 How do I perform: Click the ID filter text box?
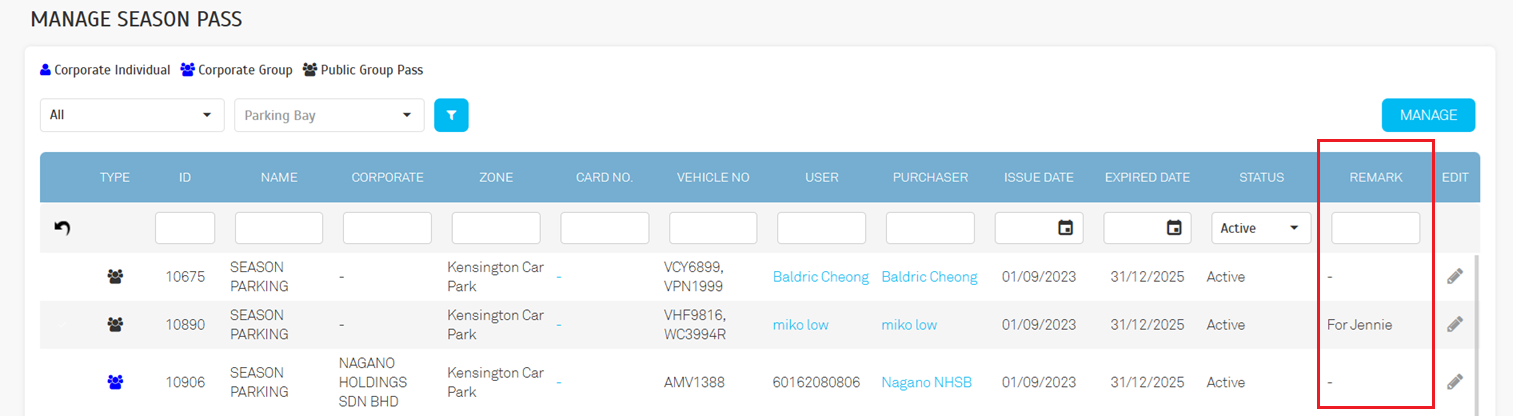pyautogui.click(x=185, y=228)
